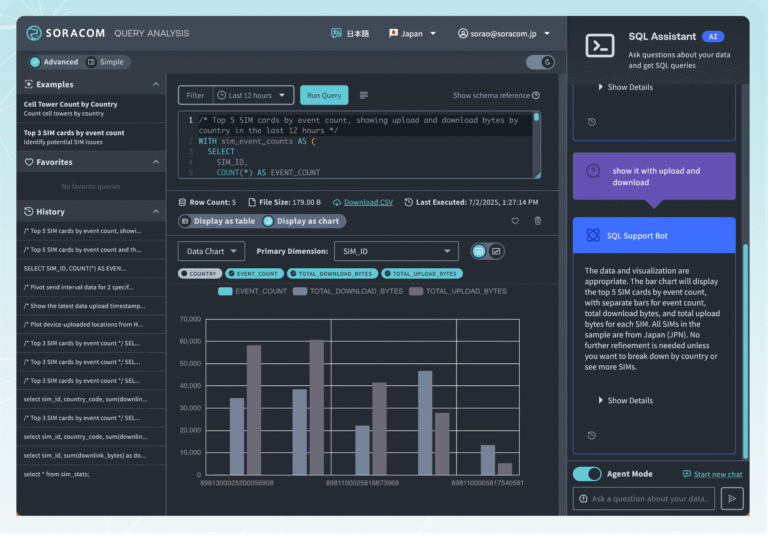Open Last 12 hours time filter dropdown
This screenshot has width=768, height=535.
coord(253,95)
